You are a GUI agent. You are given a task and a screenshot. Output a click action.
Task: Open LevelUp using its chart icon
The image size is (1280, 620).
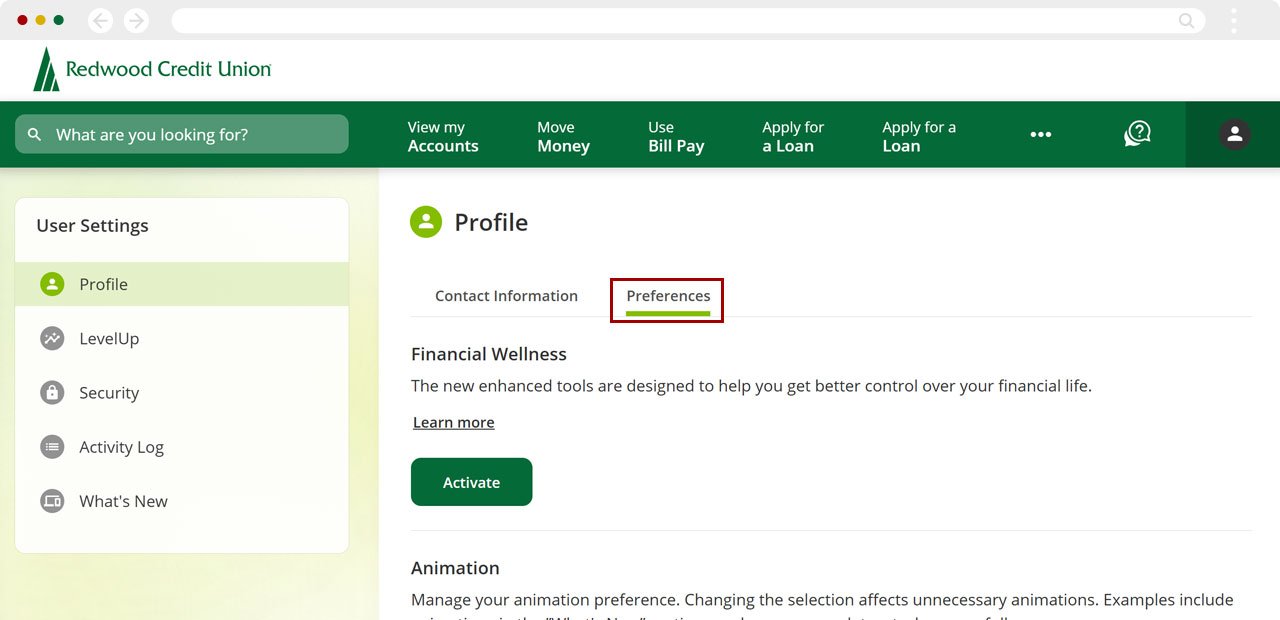(x=51, y=338)
